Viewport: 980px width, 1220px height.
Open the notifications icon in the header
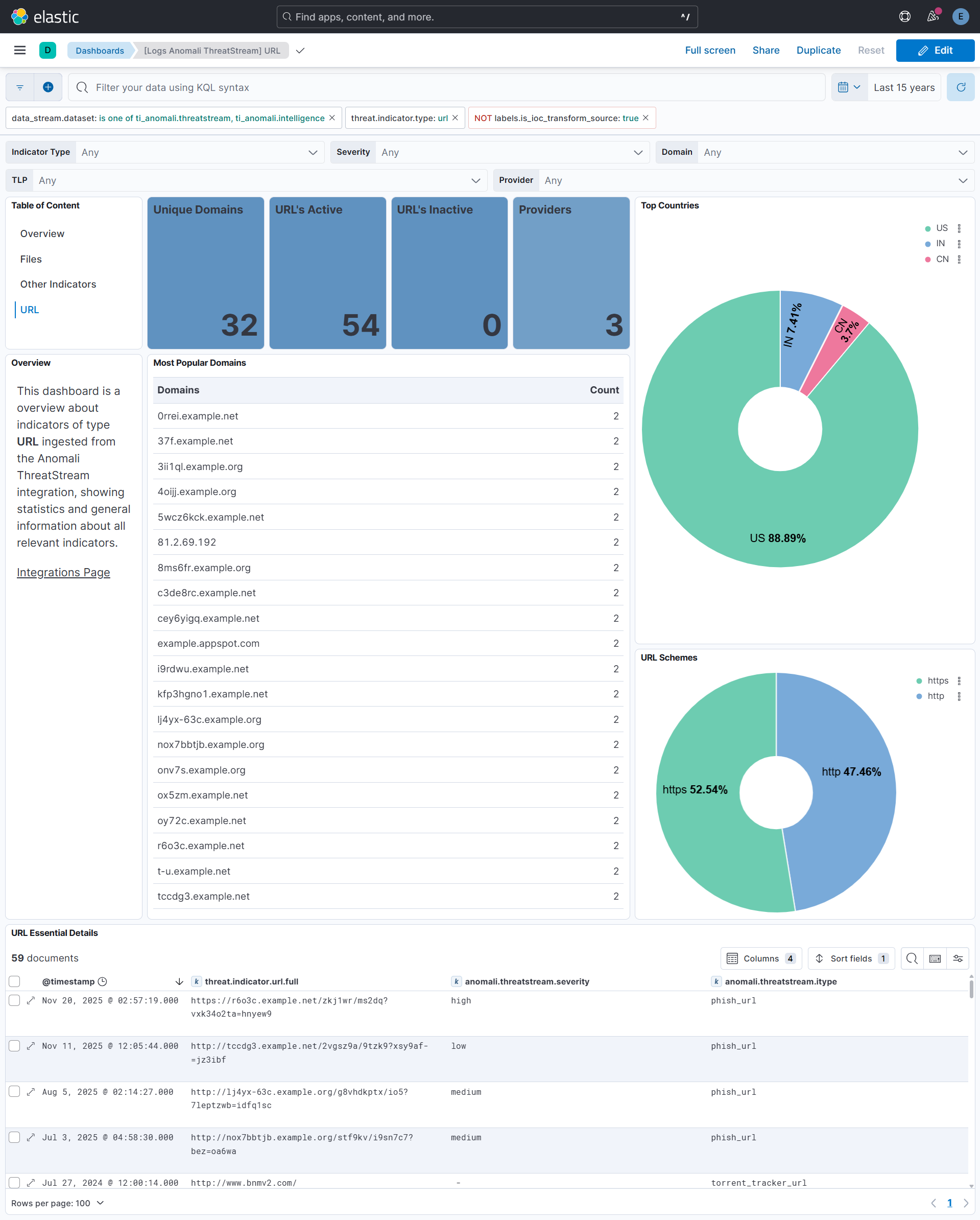[x=933, y=16]
